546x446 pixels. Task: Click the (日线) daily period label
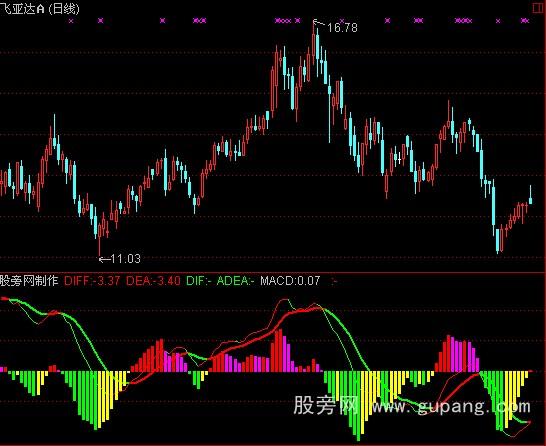[x=64, y=9]
